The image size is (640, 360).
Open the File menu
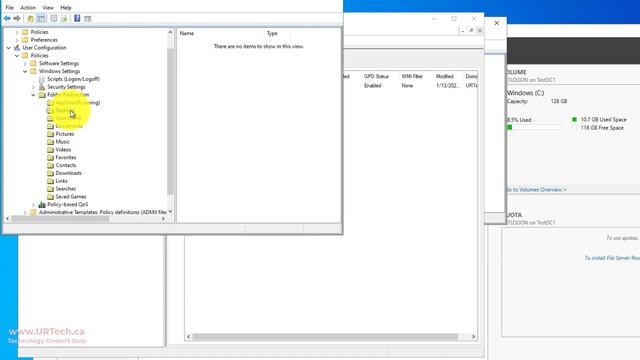click(9, 8)
